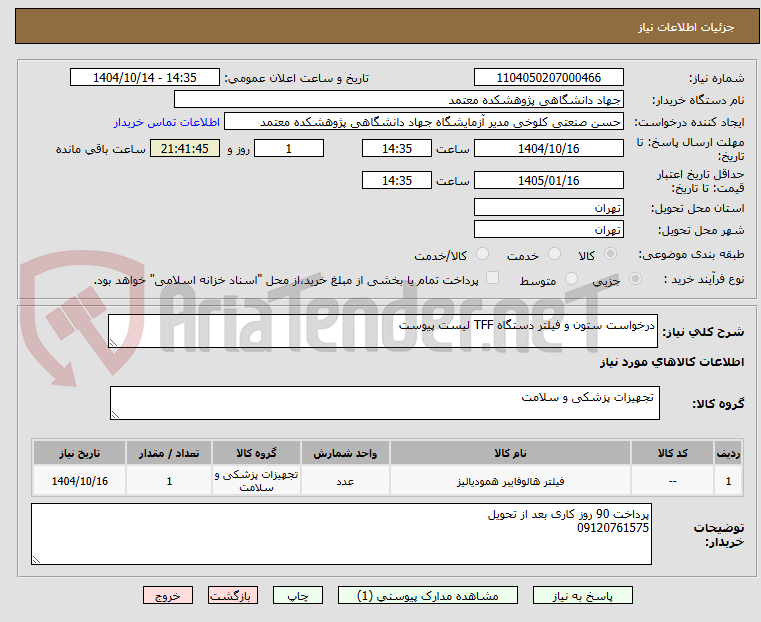
Task: Click the تاریخ نیاز column header
Action: [x=80, y=453]
